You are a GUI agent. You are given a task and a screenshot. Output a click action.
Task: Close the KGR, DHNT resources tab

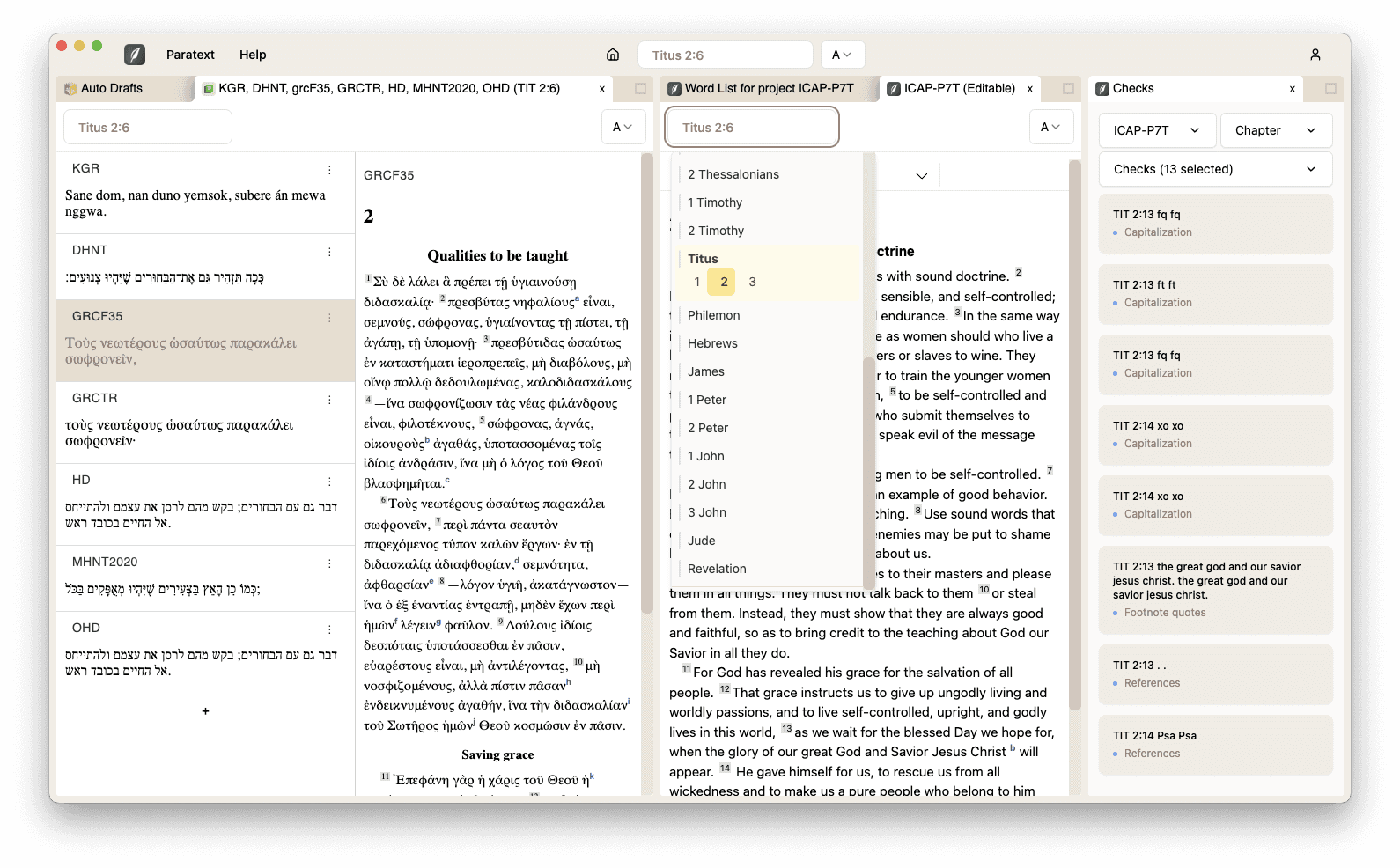(602, 89)
